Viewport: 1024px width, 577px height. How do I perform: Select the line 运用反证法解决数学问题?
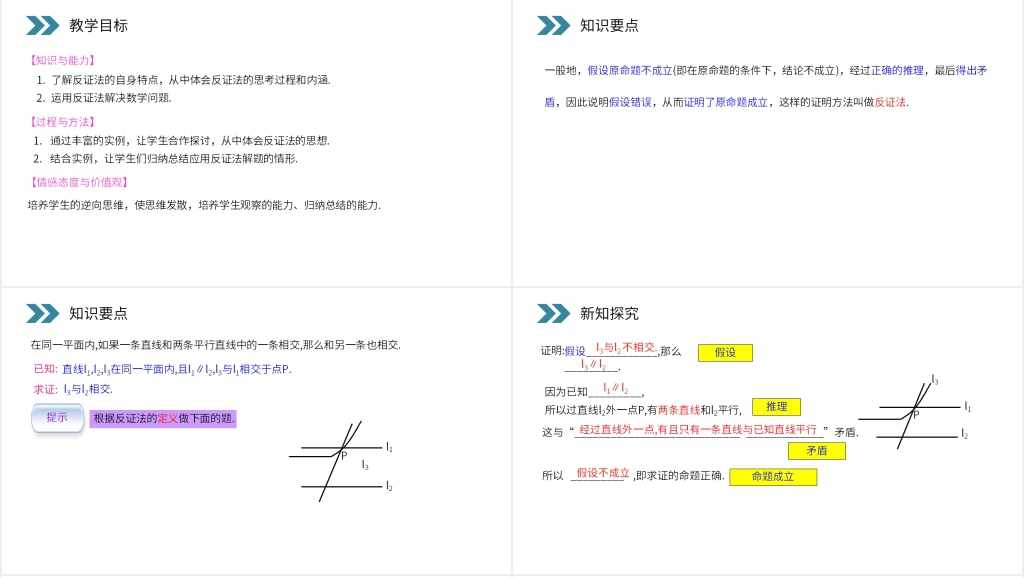[104, 98]
